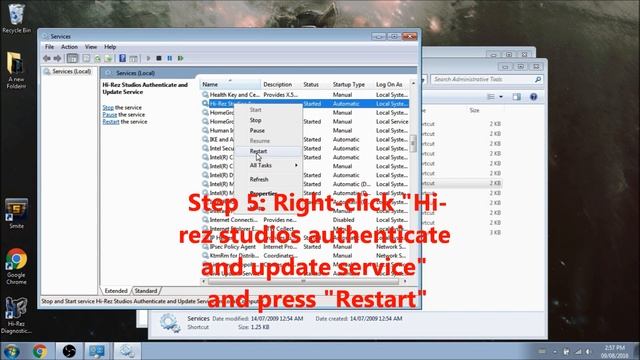Click the Action Center flag tray icon

point(566,351)
